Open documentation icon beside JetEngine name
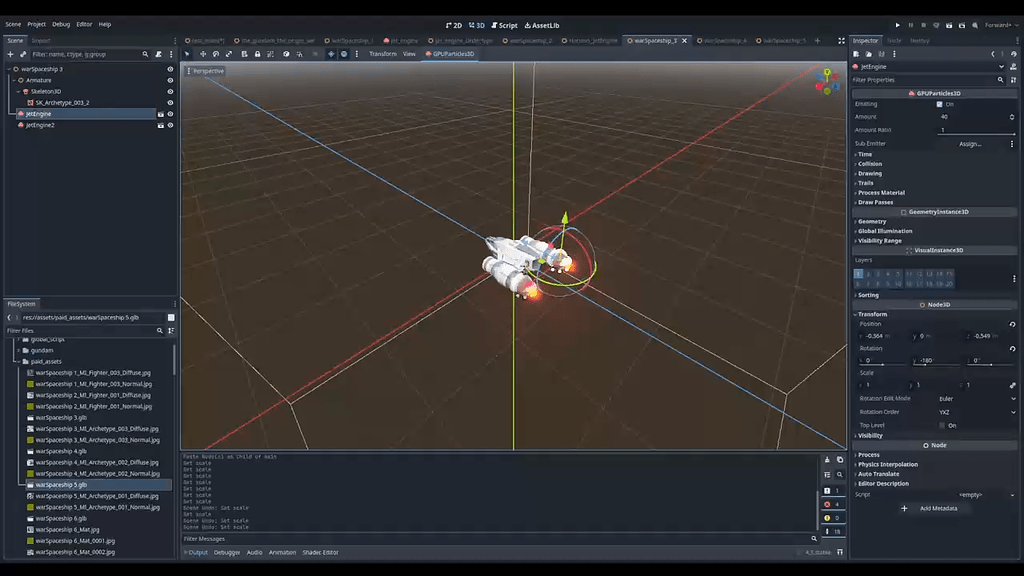Viewport: 1024px width, 576px height. click(1014, 67)
